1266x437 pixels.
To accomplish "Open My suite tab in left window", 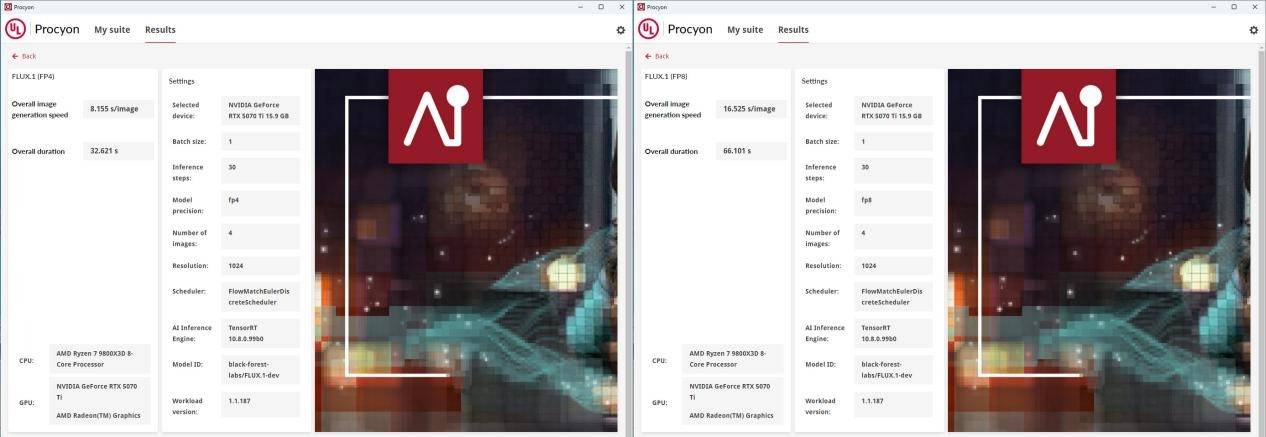I will pyautogui.click(x=112, y=30).
